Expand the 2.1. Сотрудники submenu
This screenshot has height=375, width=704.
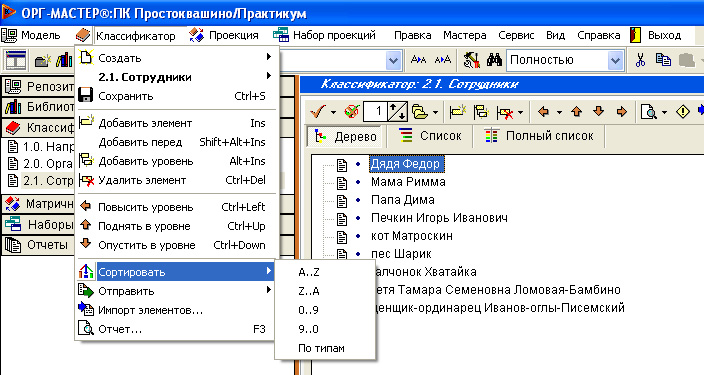(176, 77)
